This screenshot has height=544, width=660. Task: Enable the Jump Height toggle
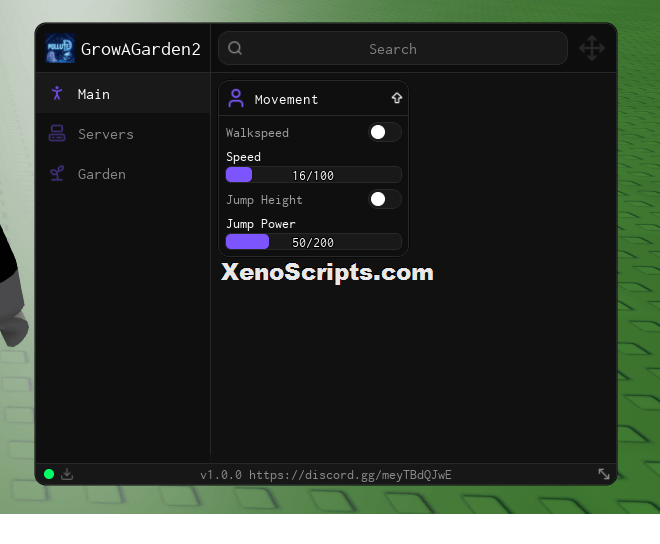(385, 199)
